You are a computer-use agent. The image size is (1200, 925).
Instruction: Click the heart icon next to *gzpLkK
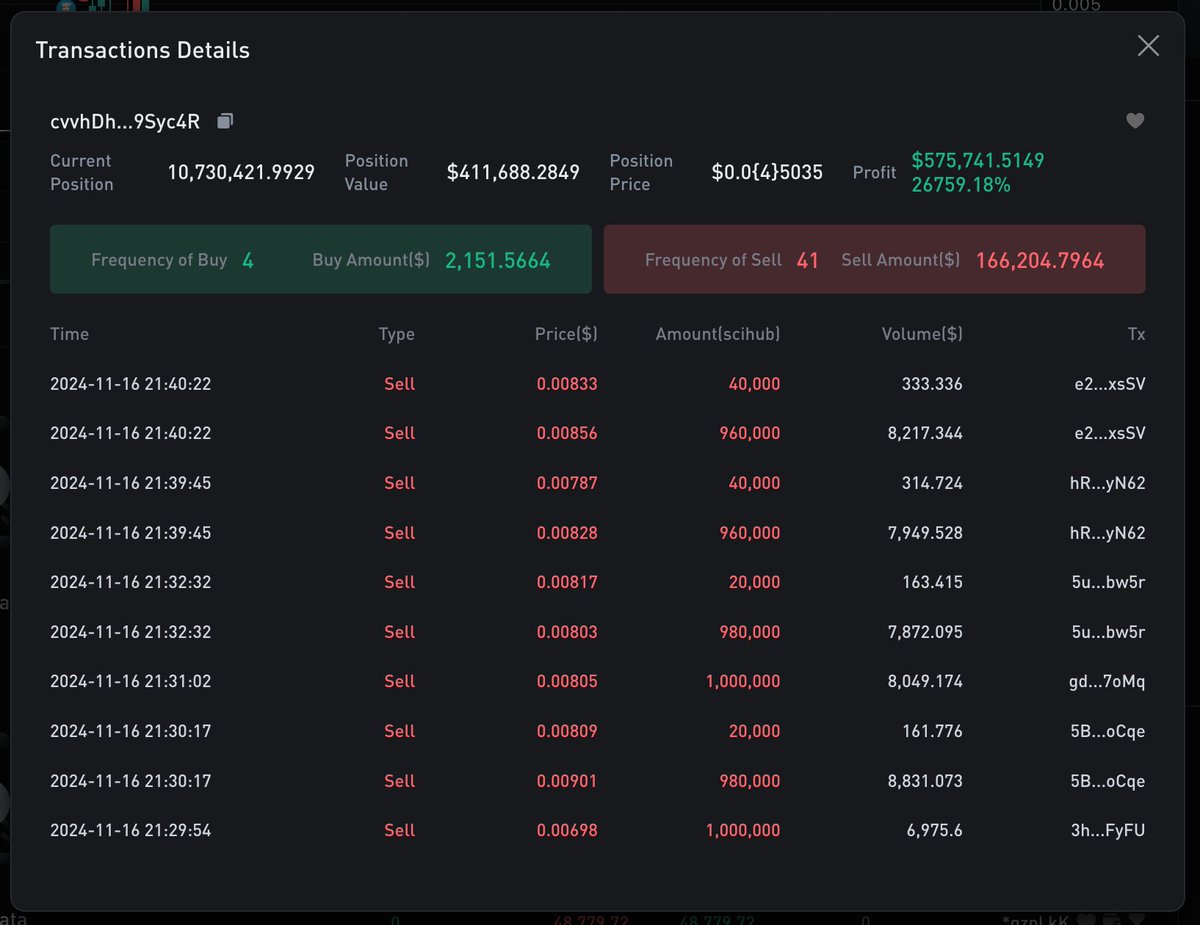click(1087, 920)
